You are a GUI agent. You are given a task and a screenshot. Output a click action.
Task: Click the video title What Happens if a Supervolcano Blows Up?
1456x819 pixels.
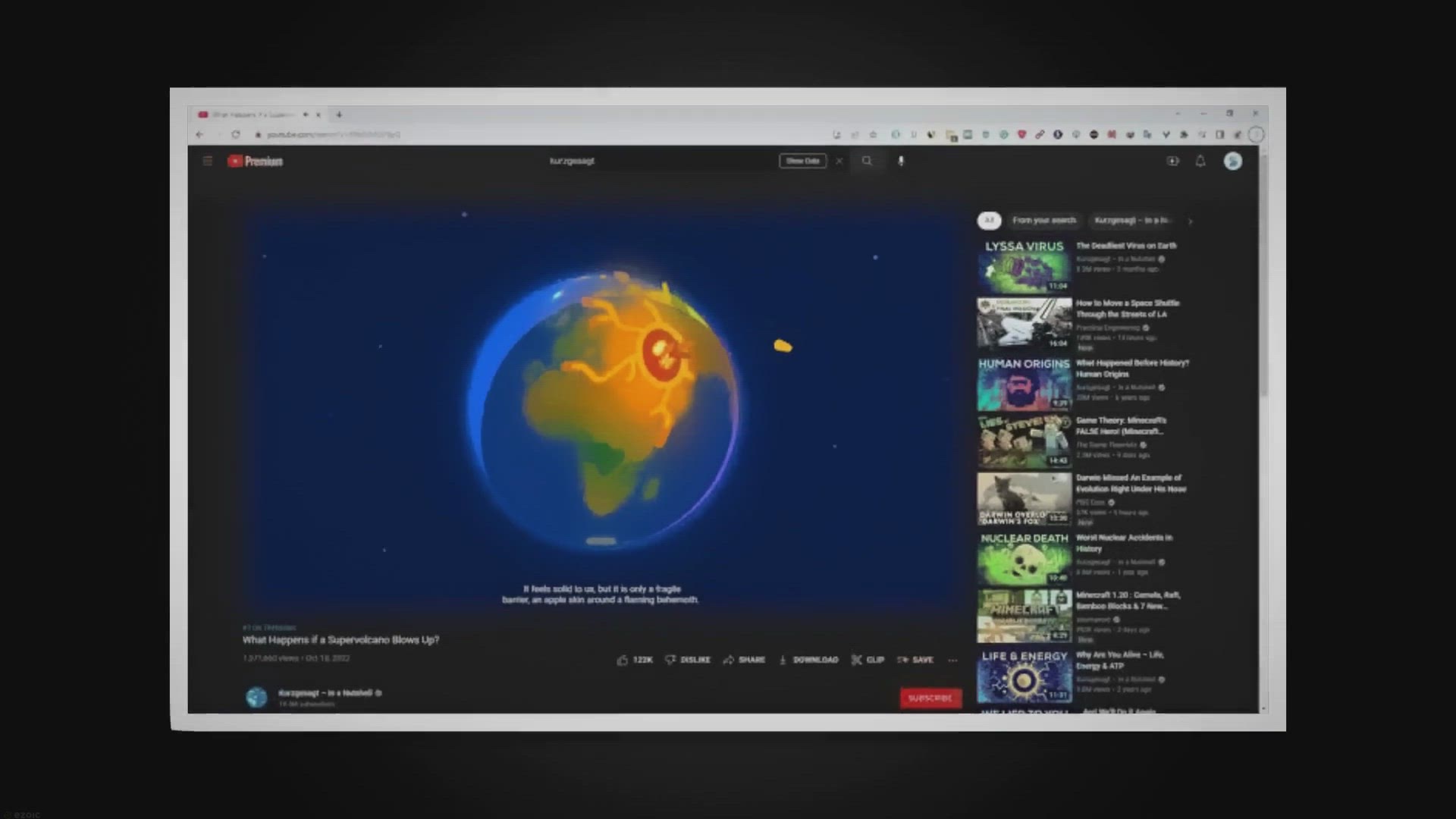[x=340, y=640]
